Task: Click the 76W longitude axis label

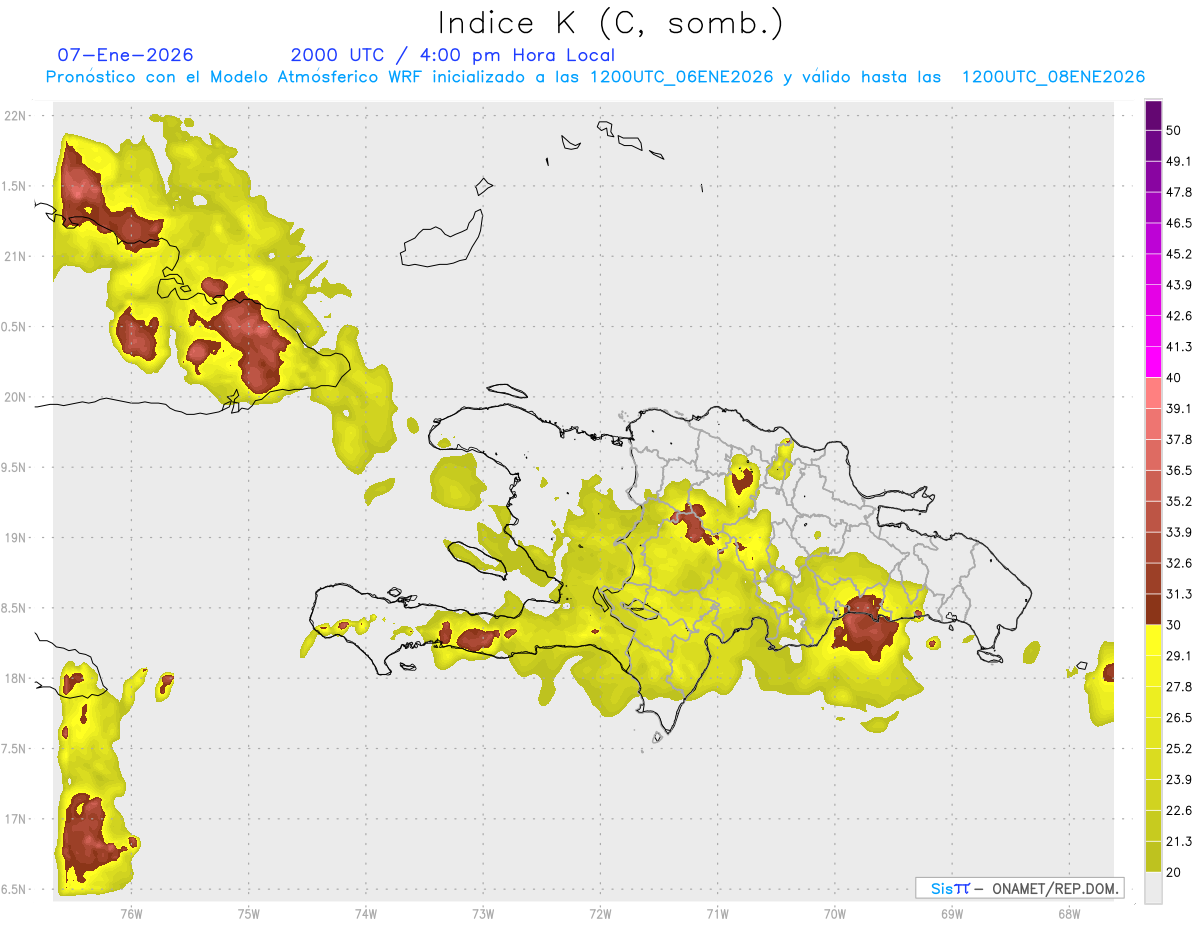Action: click(131, 913)
